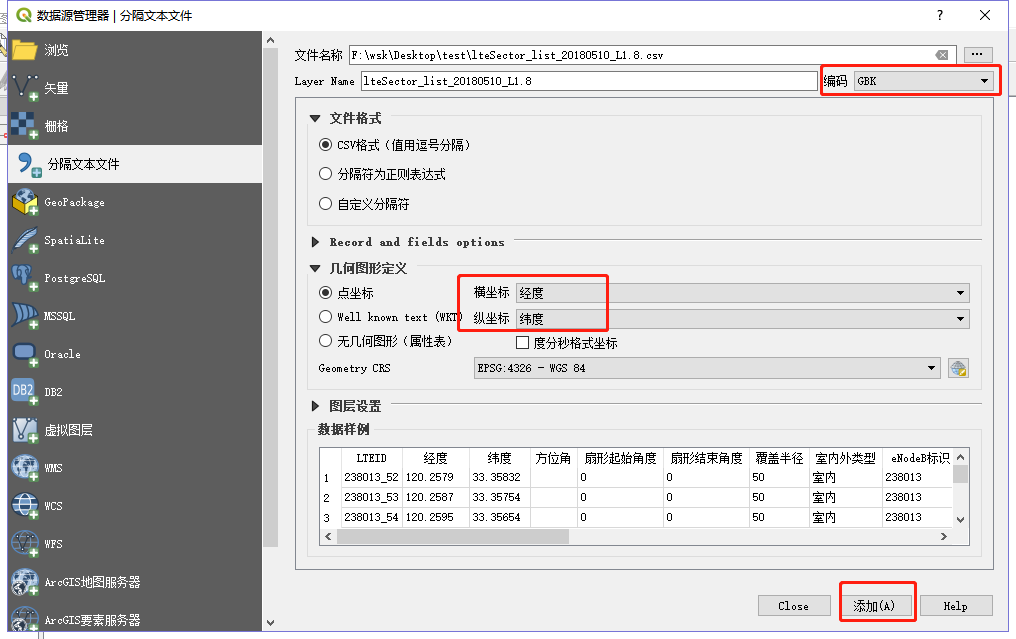Screen dimensions: 1016x639
Task: Click the Help button
Action: (956, 606)
